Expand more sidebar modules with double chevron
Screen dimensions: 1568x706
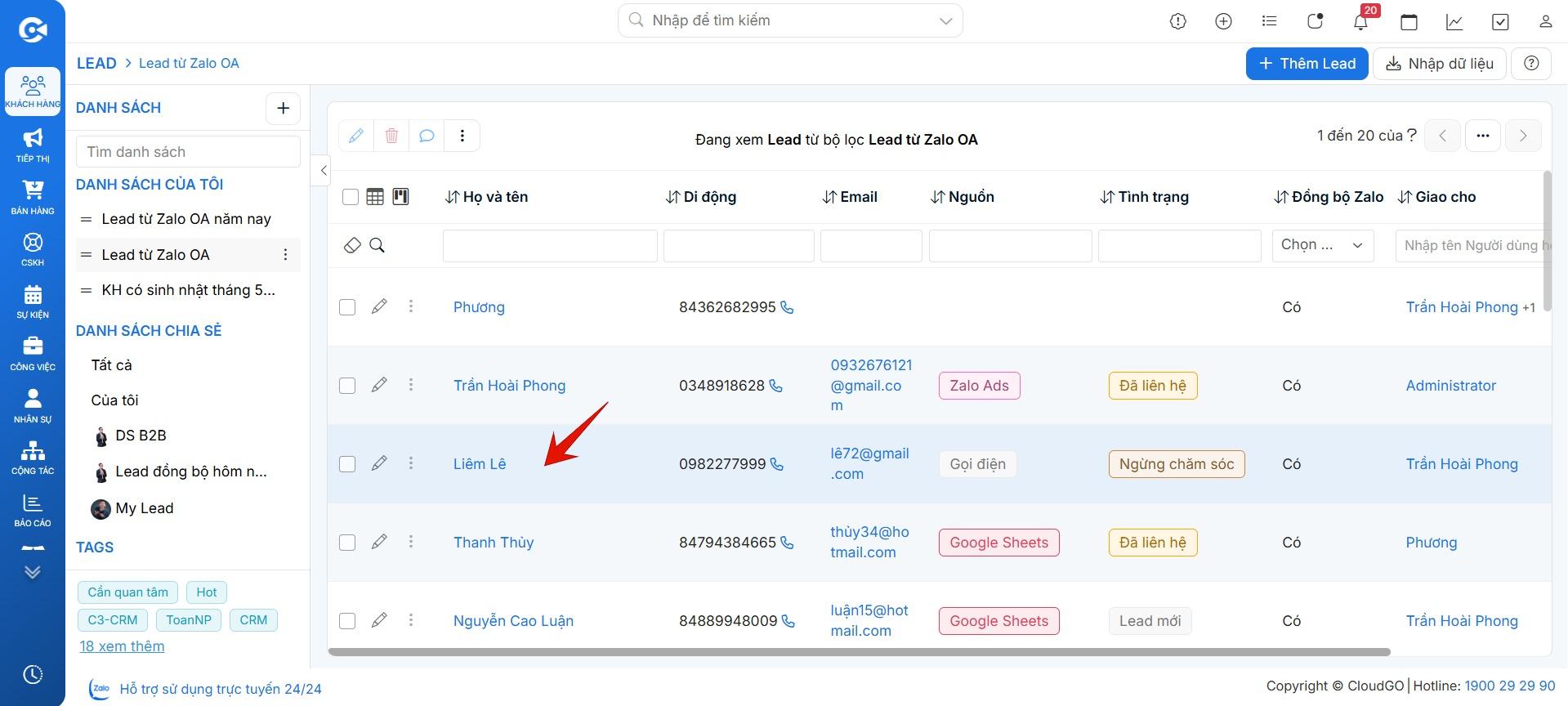point(33,572)
